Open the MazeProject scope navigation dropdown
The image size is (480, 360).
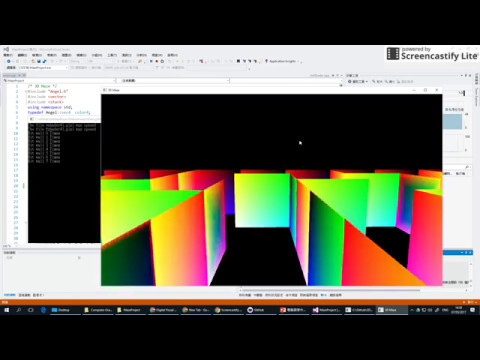point(59,81)
